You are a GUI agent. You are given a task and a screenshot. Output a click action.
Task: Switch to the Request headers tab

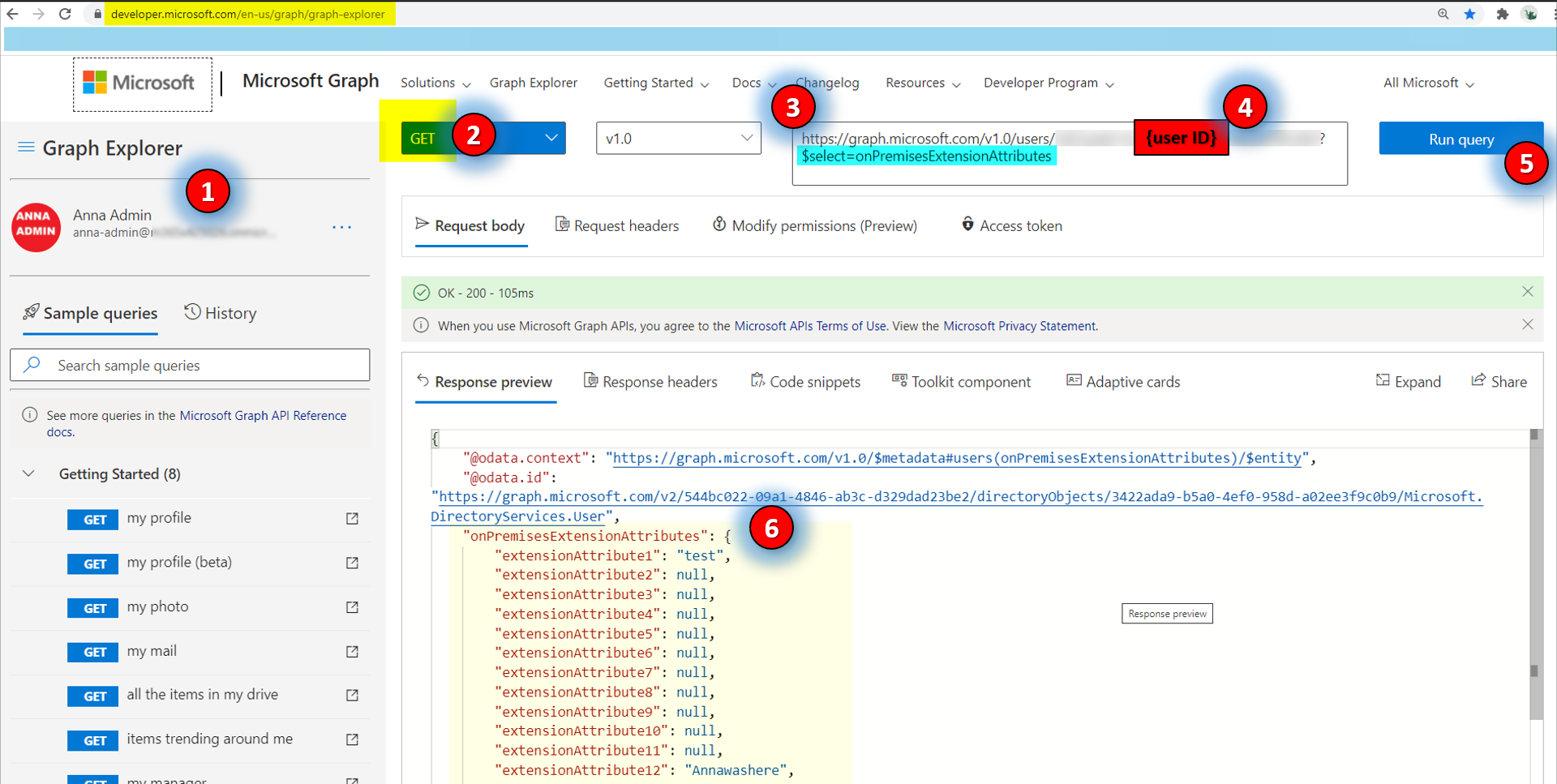[x=617, y=225]
